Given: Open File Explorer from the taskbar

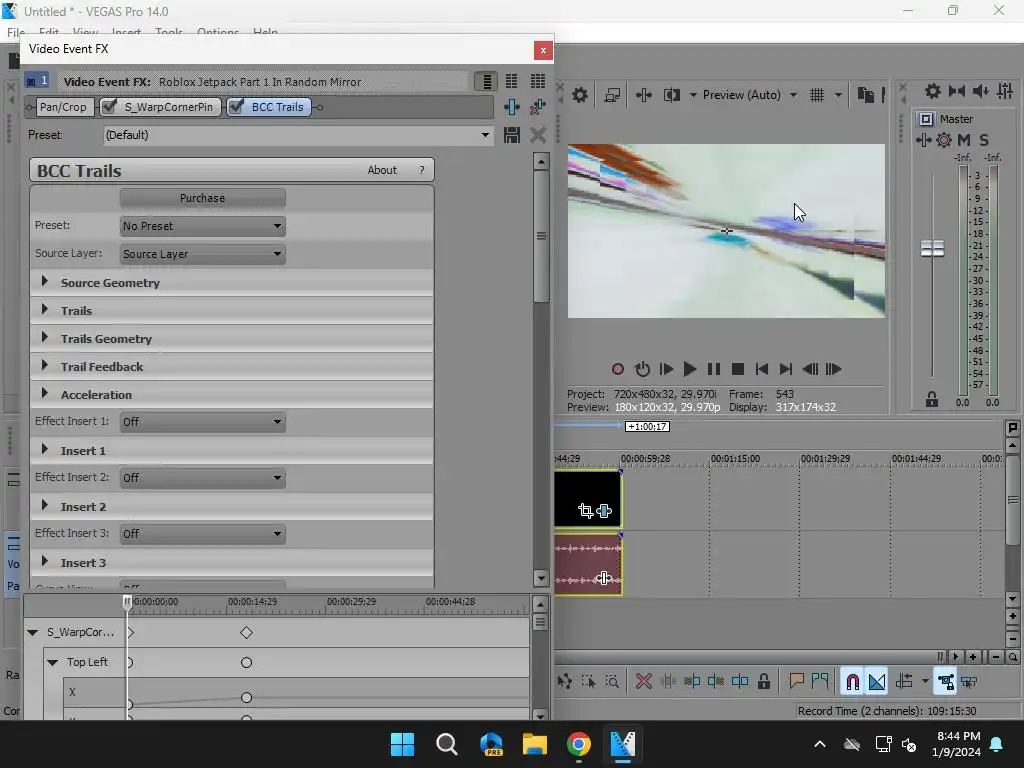Looking at the screenshot, I should pyautogui.click(x=535, y=744).
